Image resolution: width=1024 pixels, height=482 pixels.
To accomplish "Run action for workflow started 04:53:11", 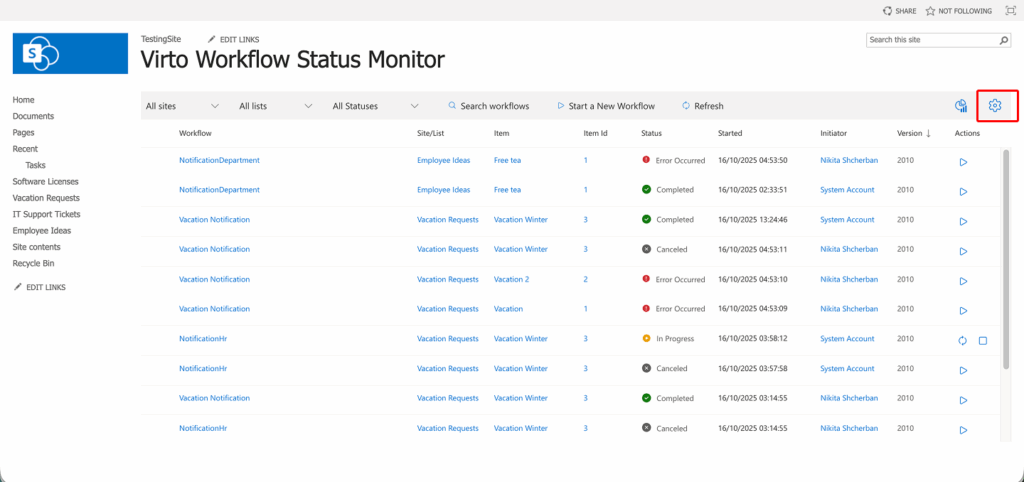I will pyautogui.click(x=963, y=251).
